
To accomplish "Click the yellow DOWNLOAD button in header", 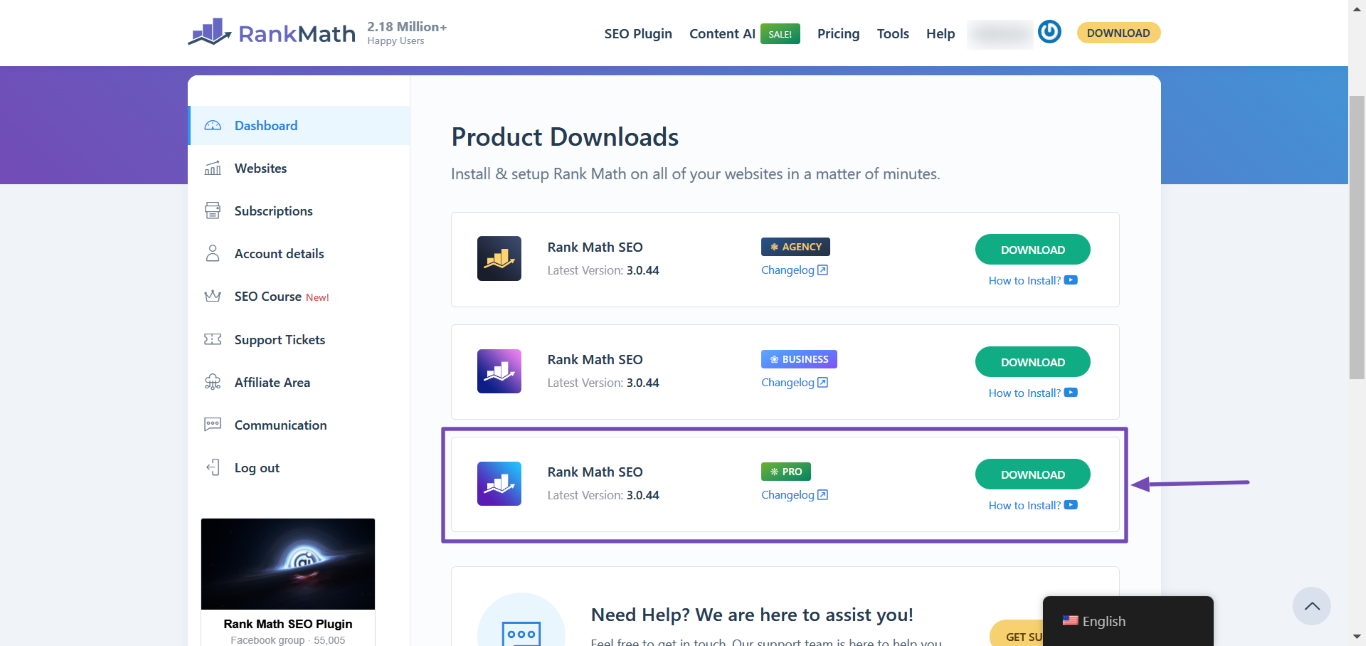I will click(x=1118, y=33).
